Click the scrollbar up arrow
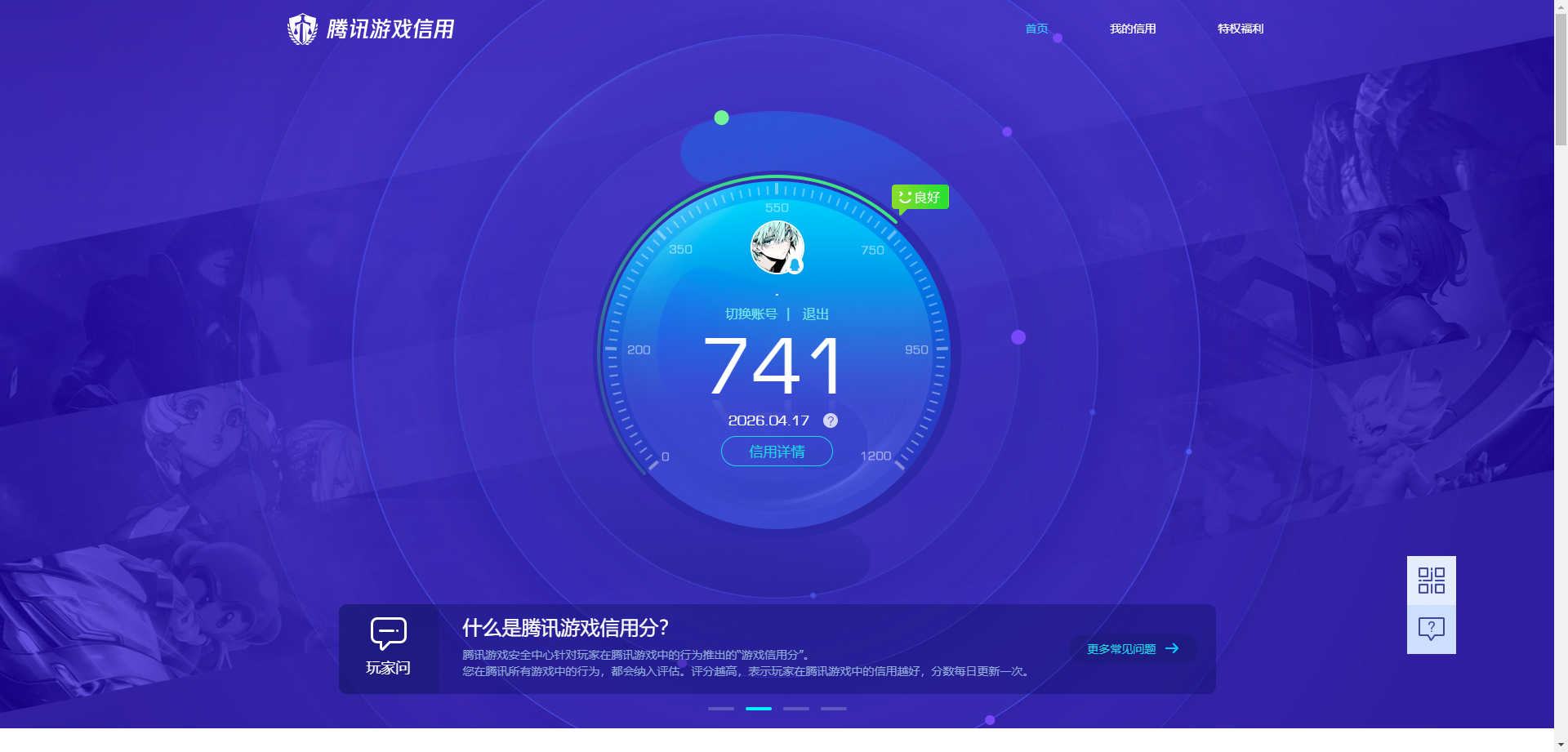 click(x=1561, y=7)
